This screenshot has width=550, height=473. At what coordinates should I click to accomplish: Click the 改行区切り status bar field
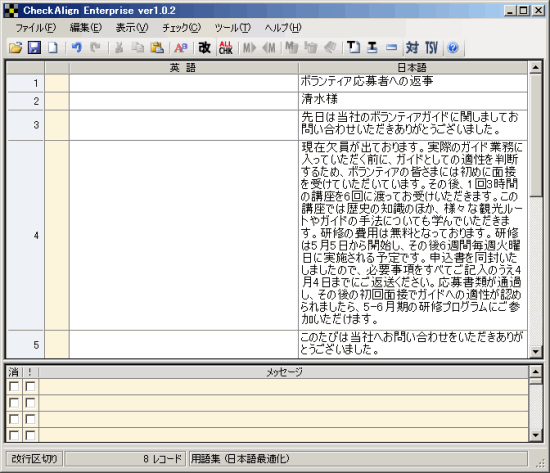click(x=34, y=459)
